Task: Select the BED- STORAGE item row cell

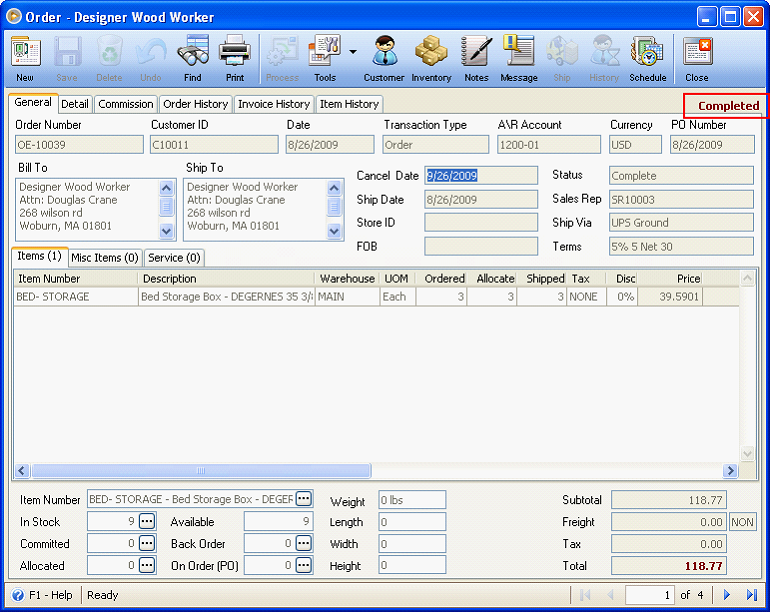Action: (76, 297)
